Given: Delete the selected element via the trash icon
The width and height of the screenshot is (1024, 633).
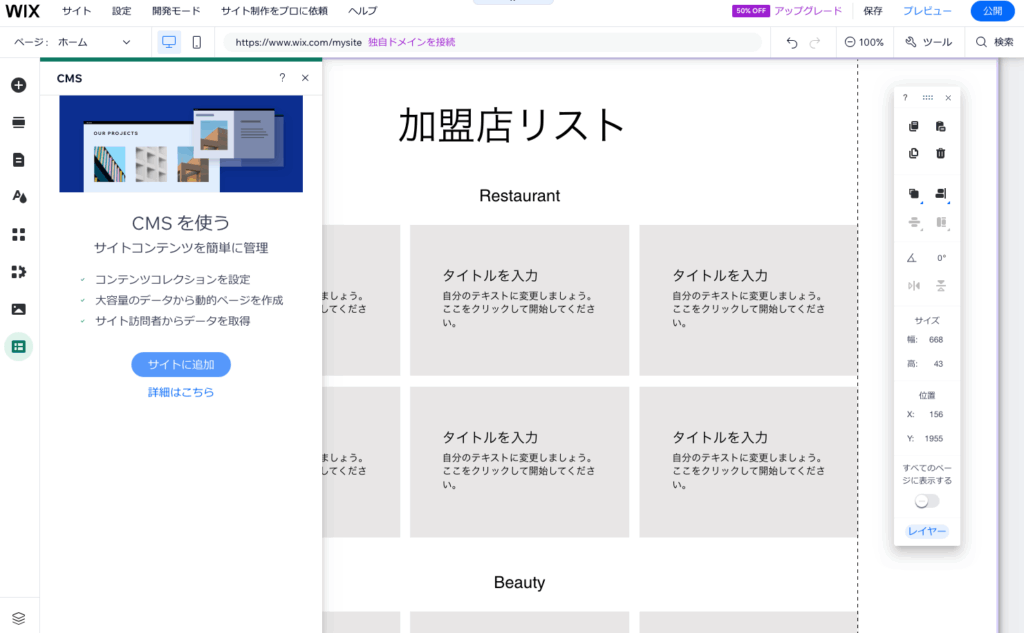Looking at the screenshot, I should point(941,154).
